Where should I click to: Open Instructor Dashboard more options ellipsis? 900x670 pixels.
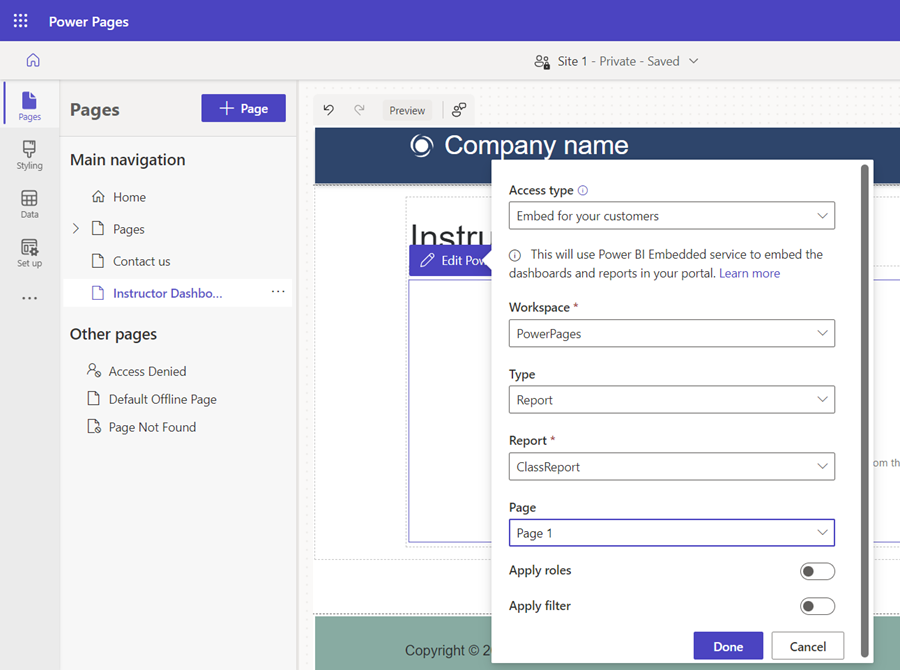[x=278, y=292]
